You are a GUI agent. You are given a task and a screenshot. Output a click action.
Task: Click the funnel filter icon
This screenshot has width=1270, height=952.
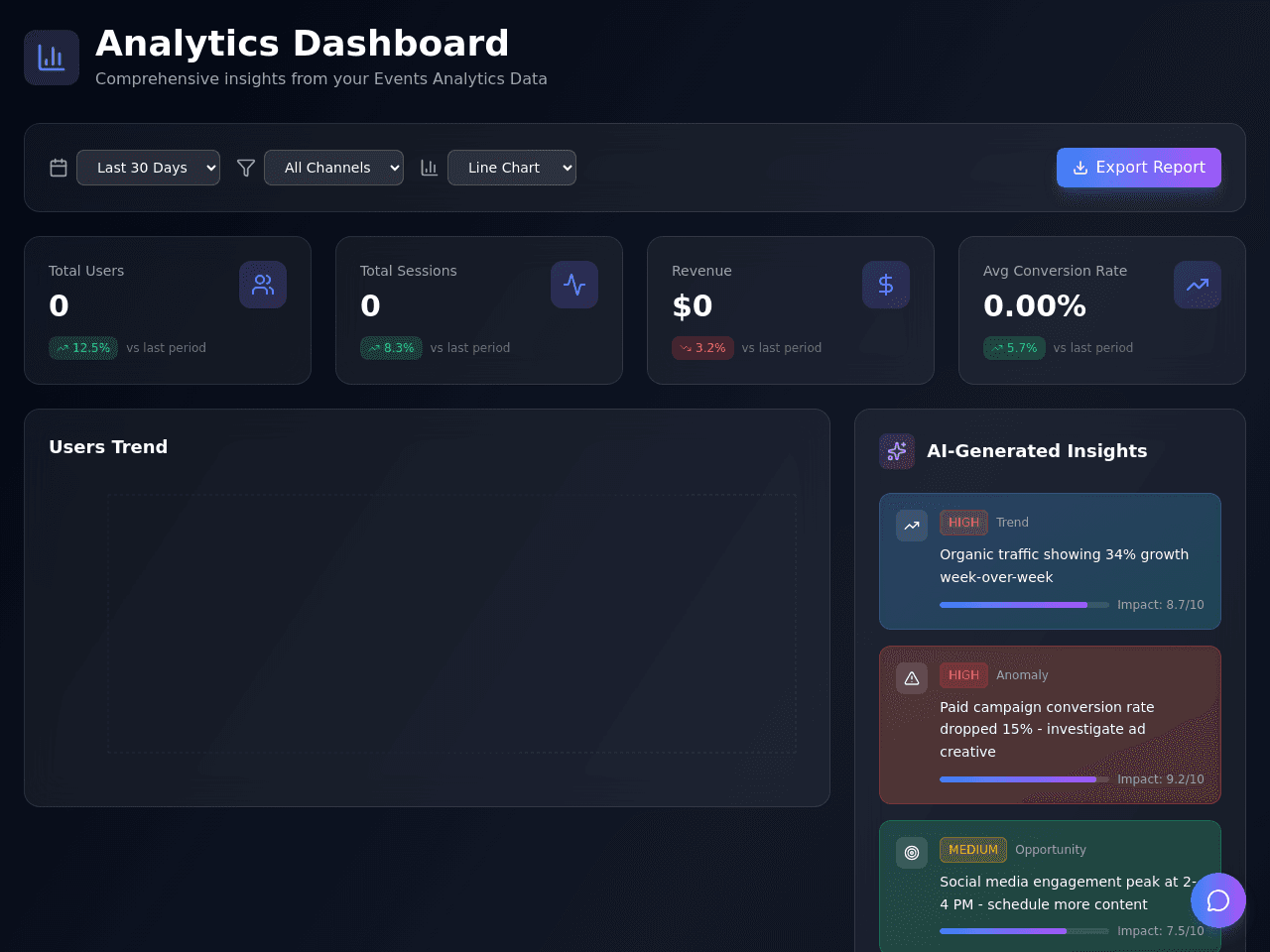(246, 168)
